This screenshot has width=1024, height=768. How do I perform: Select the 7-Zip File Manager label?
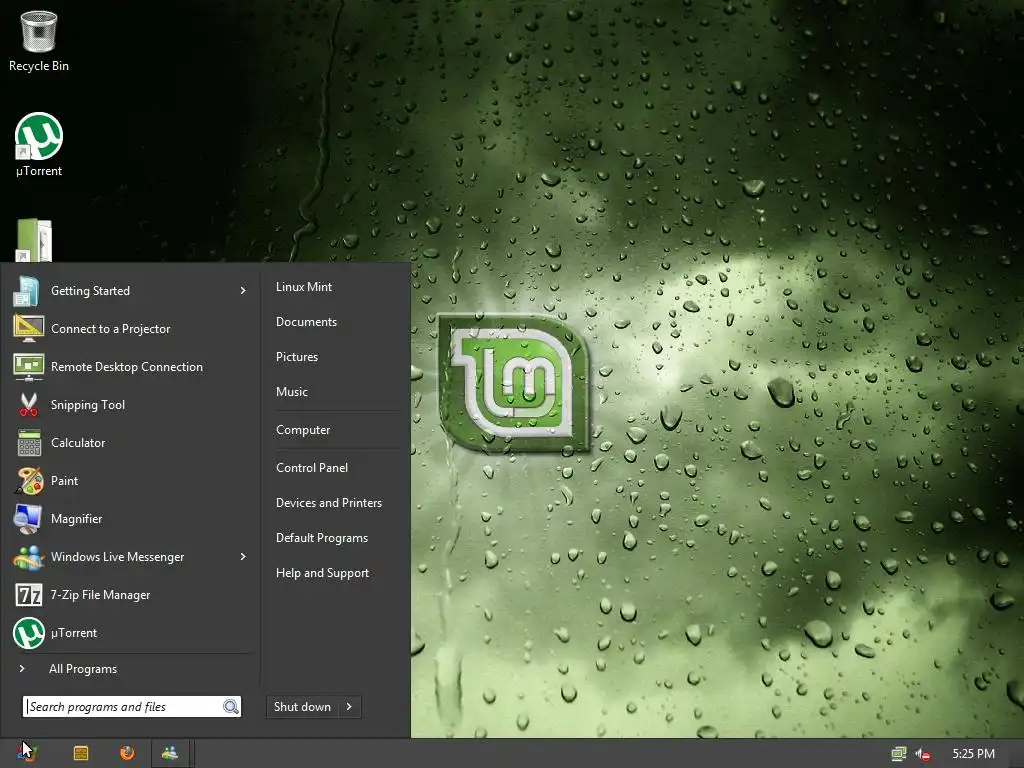pos(100,595)
